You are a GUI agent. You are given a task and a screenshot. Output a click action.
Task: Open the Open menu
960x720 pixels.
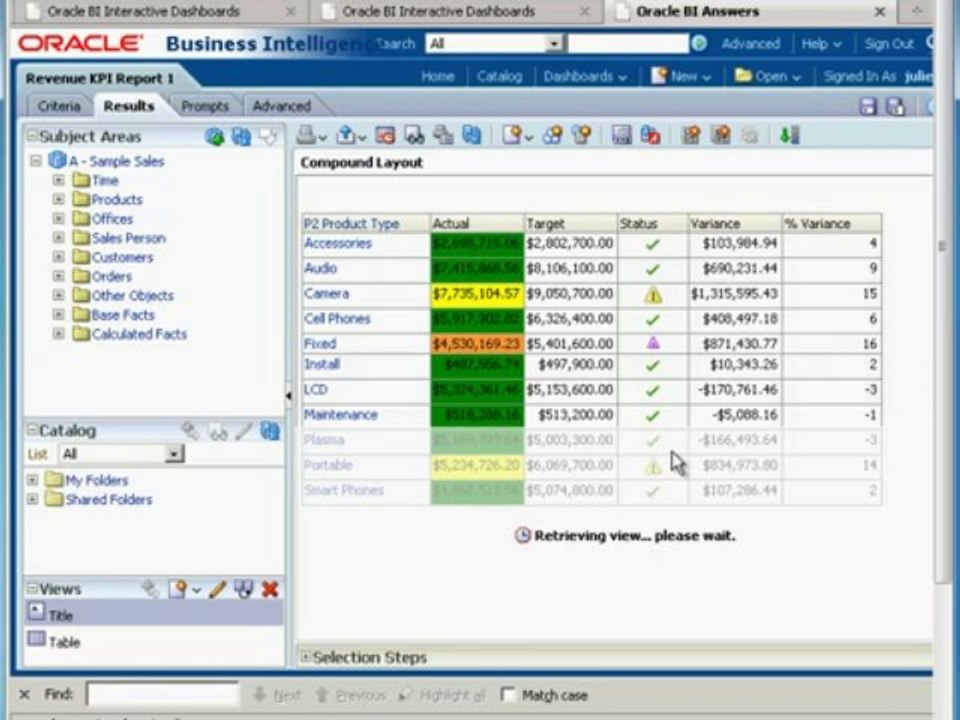[x=768, y=77]
